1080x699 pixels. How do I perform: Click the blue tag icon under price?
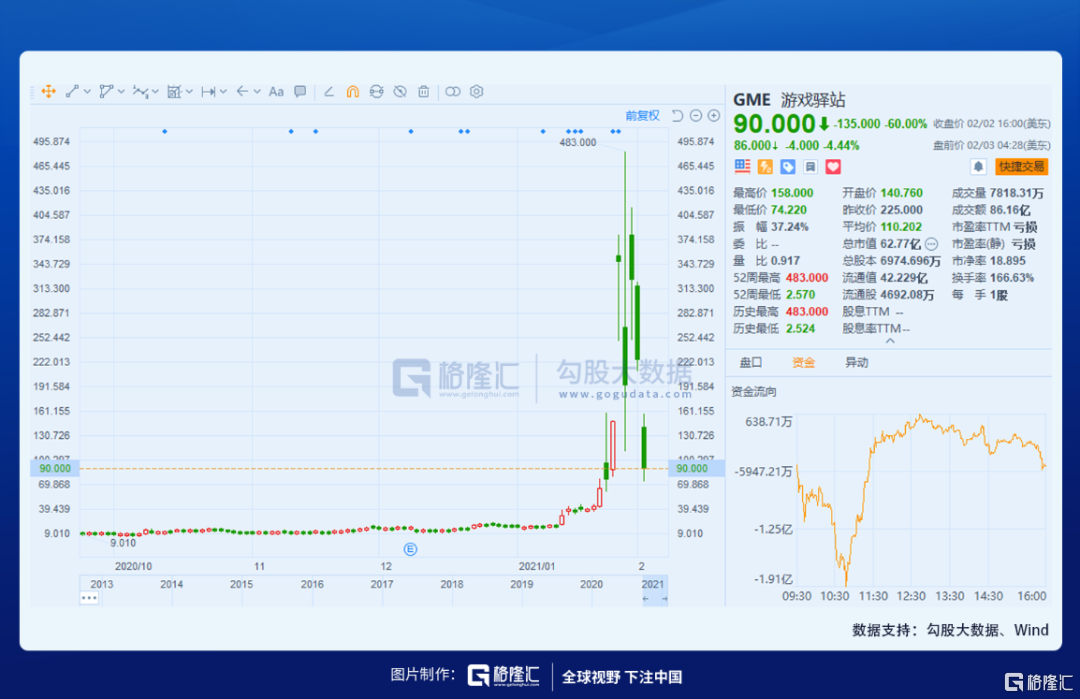[x=787, y=167]
